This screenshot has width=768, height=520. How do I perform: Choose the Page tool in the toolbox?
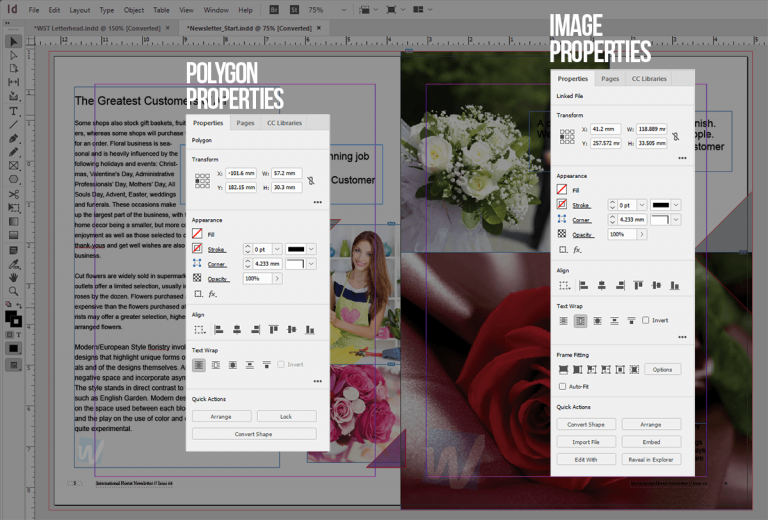(x=14, y=69)
